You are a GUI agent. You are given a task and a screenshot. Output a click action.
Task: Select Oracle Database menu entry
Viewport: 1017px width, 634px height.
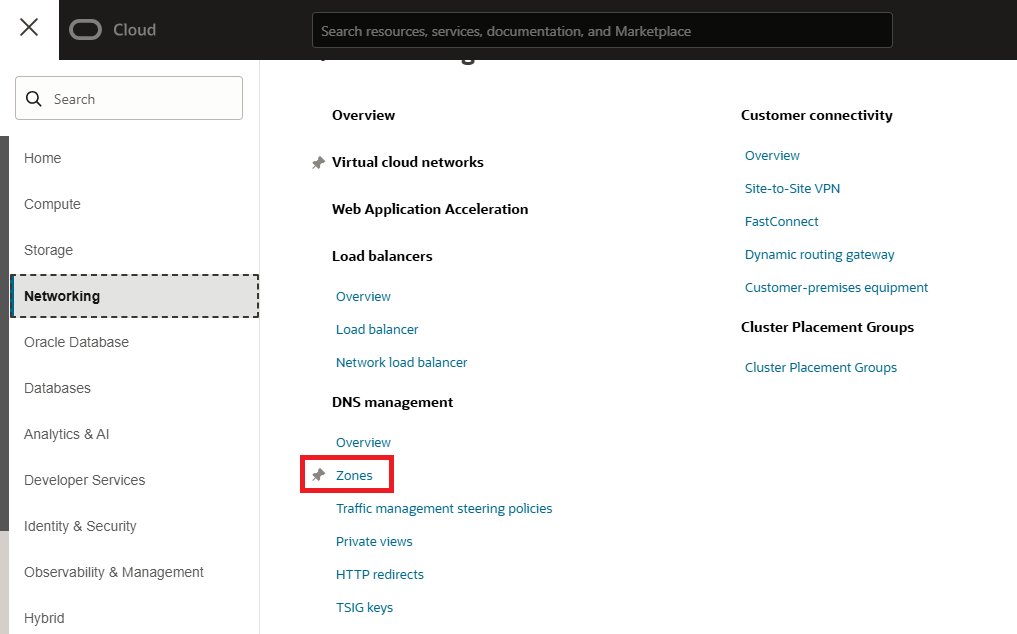pos(76,342)
